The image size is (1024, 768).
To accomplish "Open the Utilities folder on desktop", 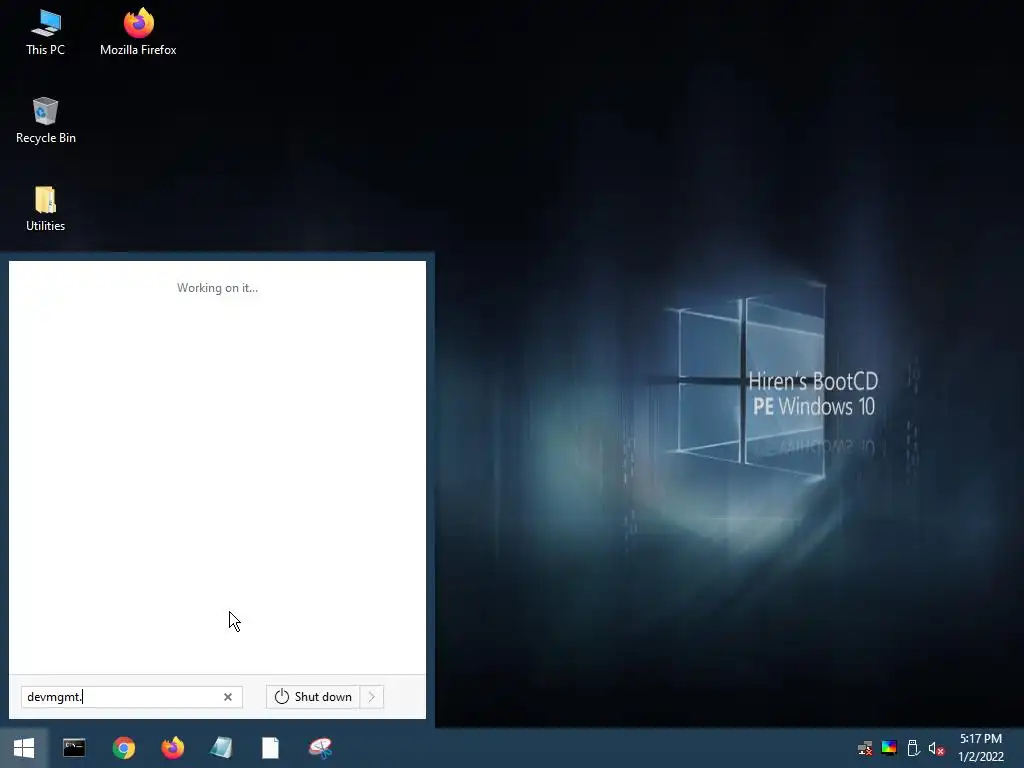I will (x=45, y=209).
